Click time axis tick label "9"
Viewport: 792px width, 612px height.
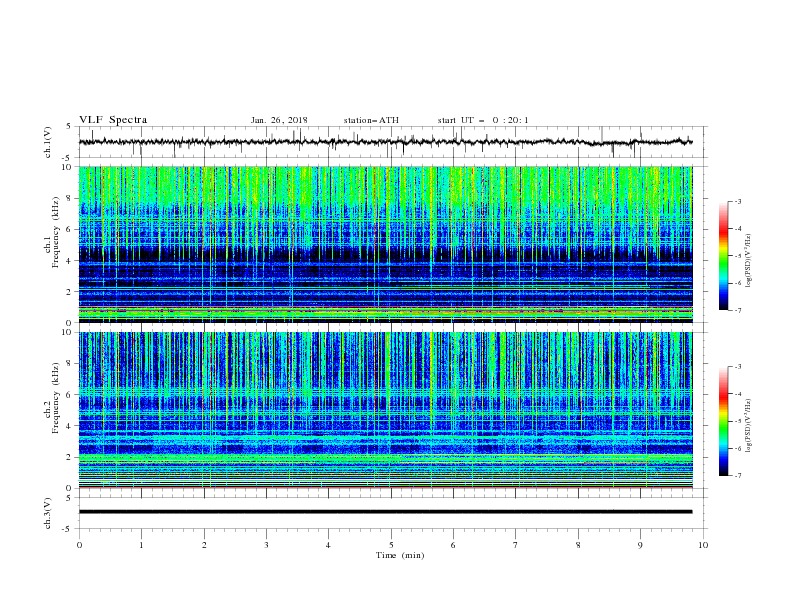640,545
